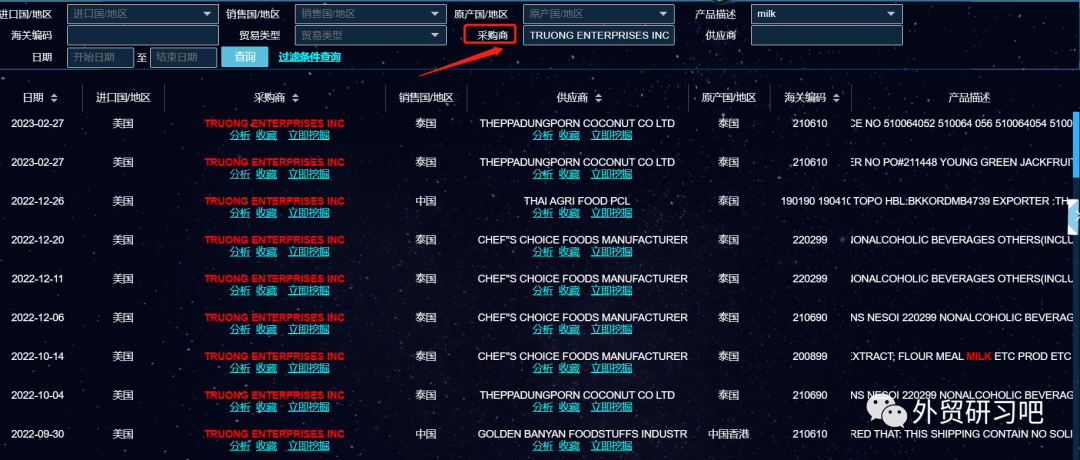Sort by the 海关编码 column header

click(x=810, y=98)
